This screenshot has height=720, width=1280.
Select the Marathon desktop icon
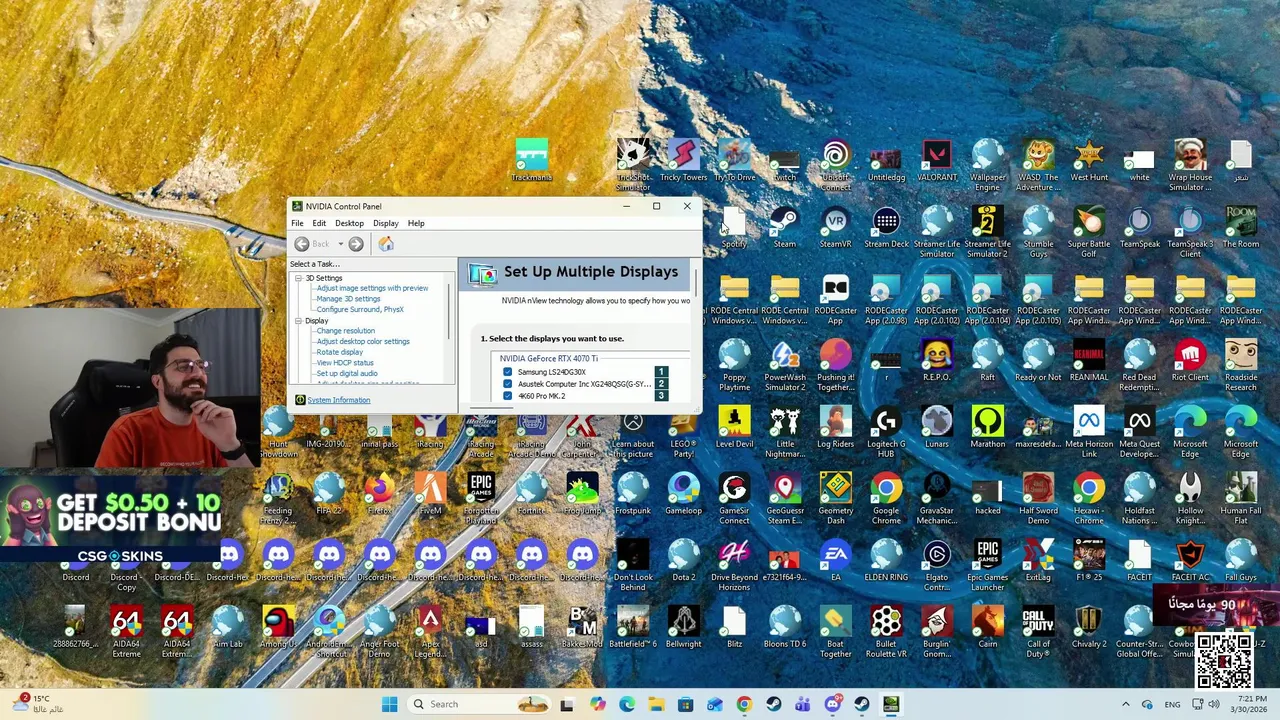987,427
